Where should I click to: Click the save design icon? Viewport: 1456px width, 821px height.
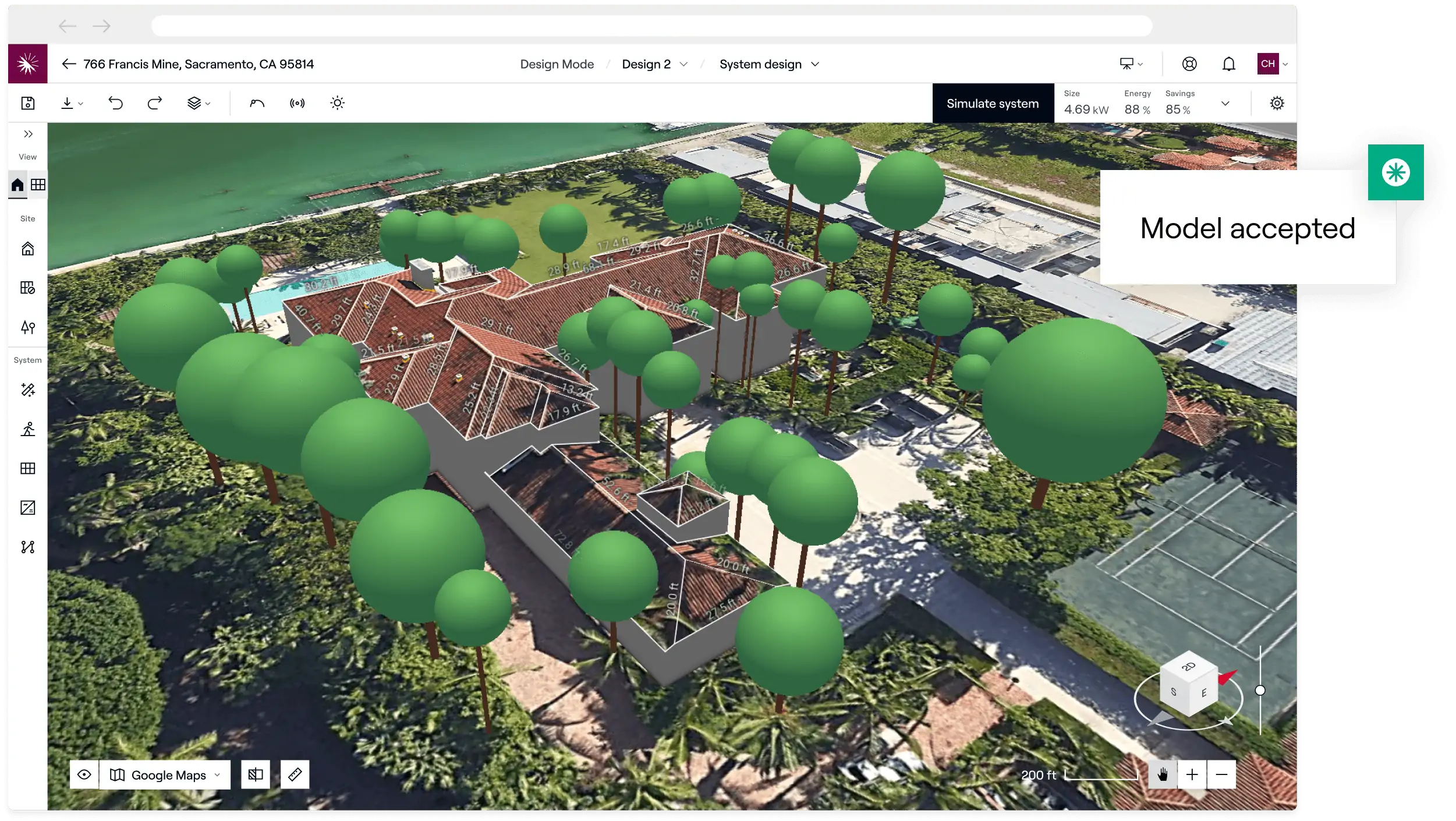pyautogui.click(x=28, y=104)
